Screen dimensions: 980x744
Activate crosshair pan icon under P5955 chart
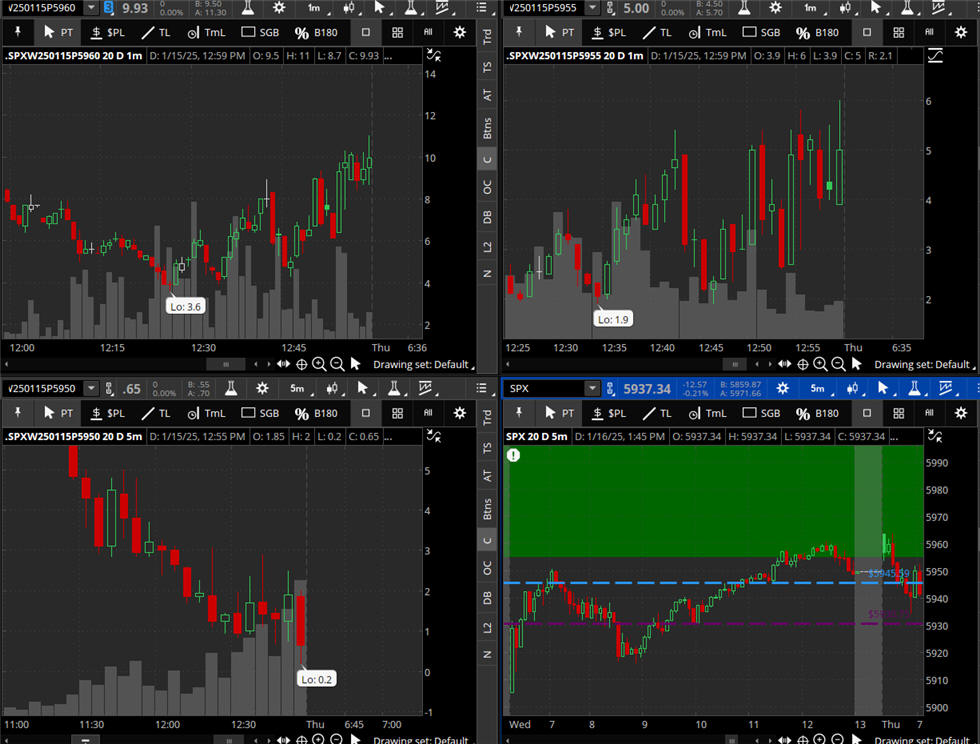tap(802, 364)
